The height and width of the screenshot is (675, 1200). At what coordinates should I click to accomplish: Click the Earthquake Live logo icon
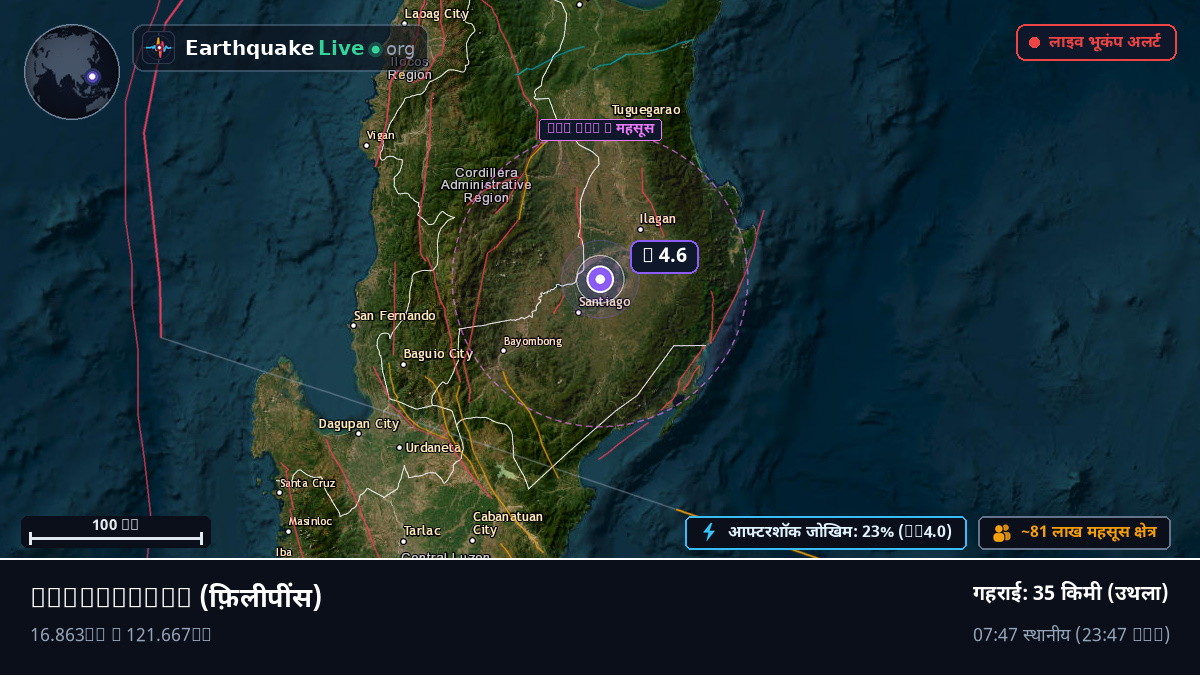click(x=158, y=48)
